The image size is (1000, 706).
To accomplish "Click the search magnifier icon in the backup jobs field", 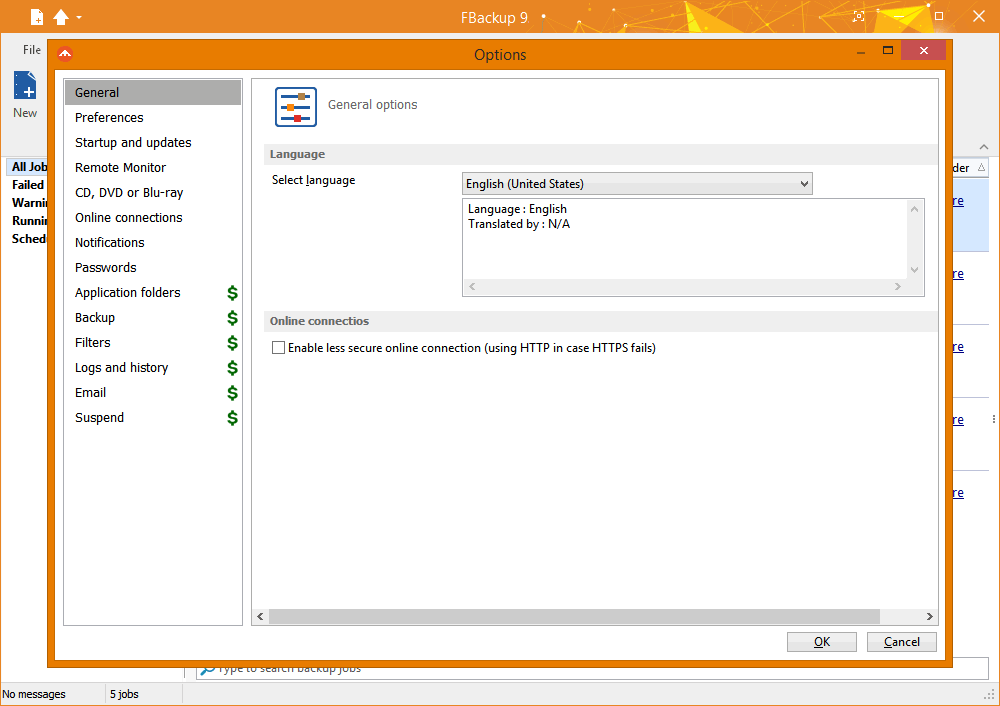I will click(x=207, y=670).
